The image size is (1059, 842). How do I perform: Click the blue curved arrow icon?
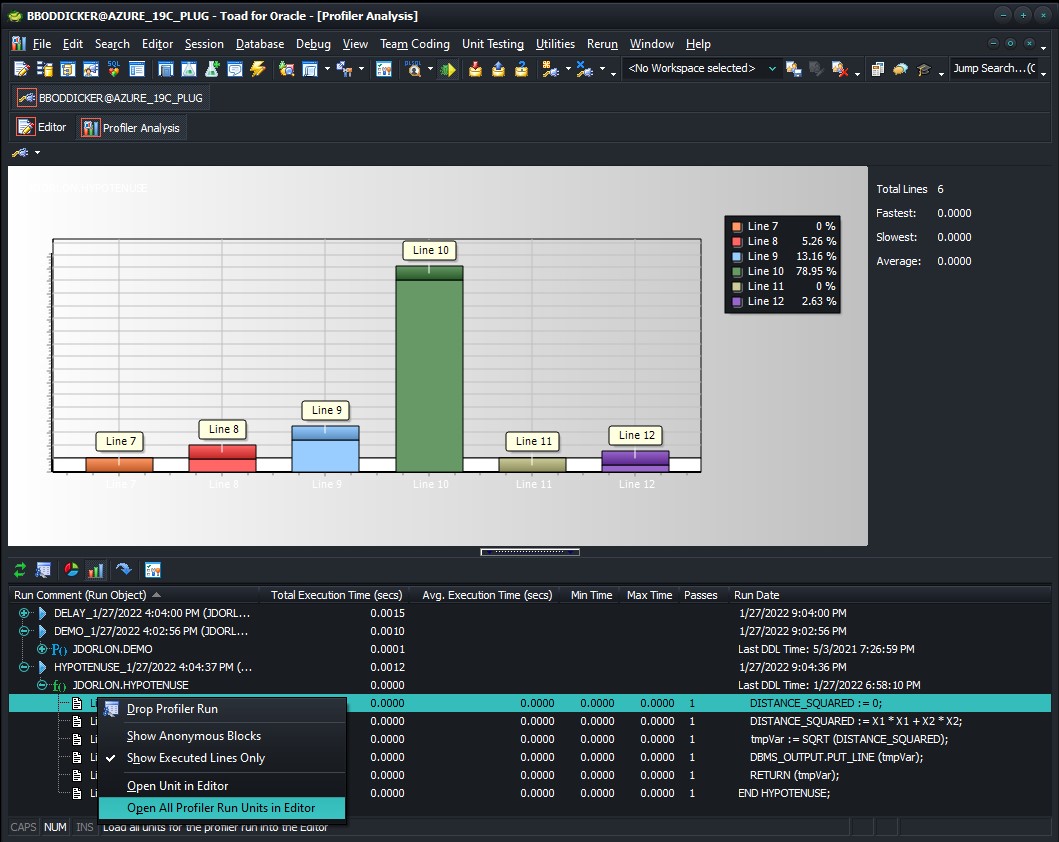pyautogui.click(x=124, y=570)
